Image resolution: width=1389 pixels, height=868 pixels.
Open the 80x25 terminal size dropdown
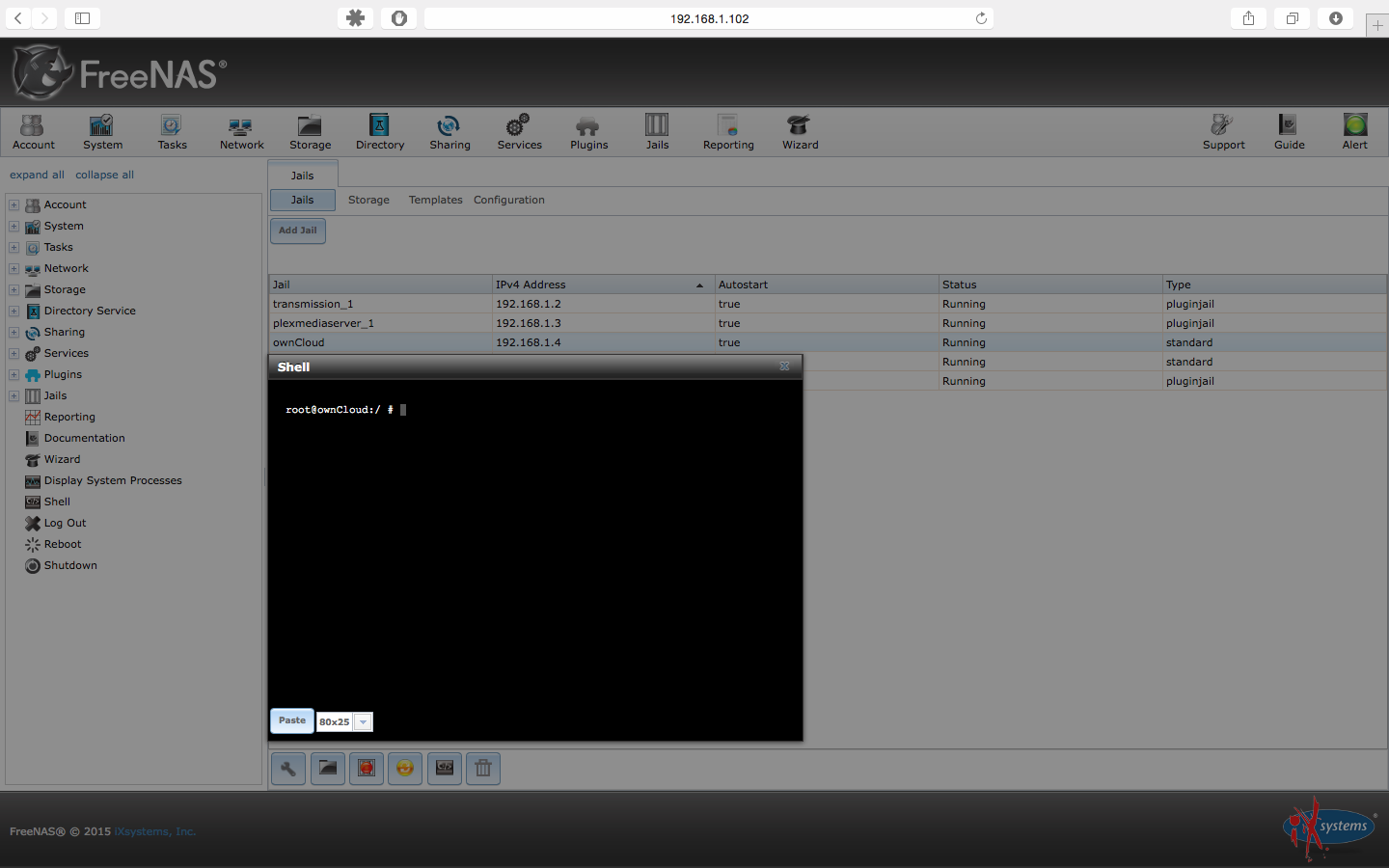[x=363, y=722]
